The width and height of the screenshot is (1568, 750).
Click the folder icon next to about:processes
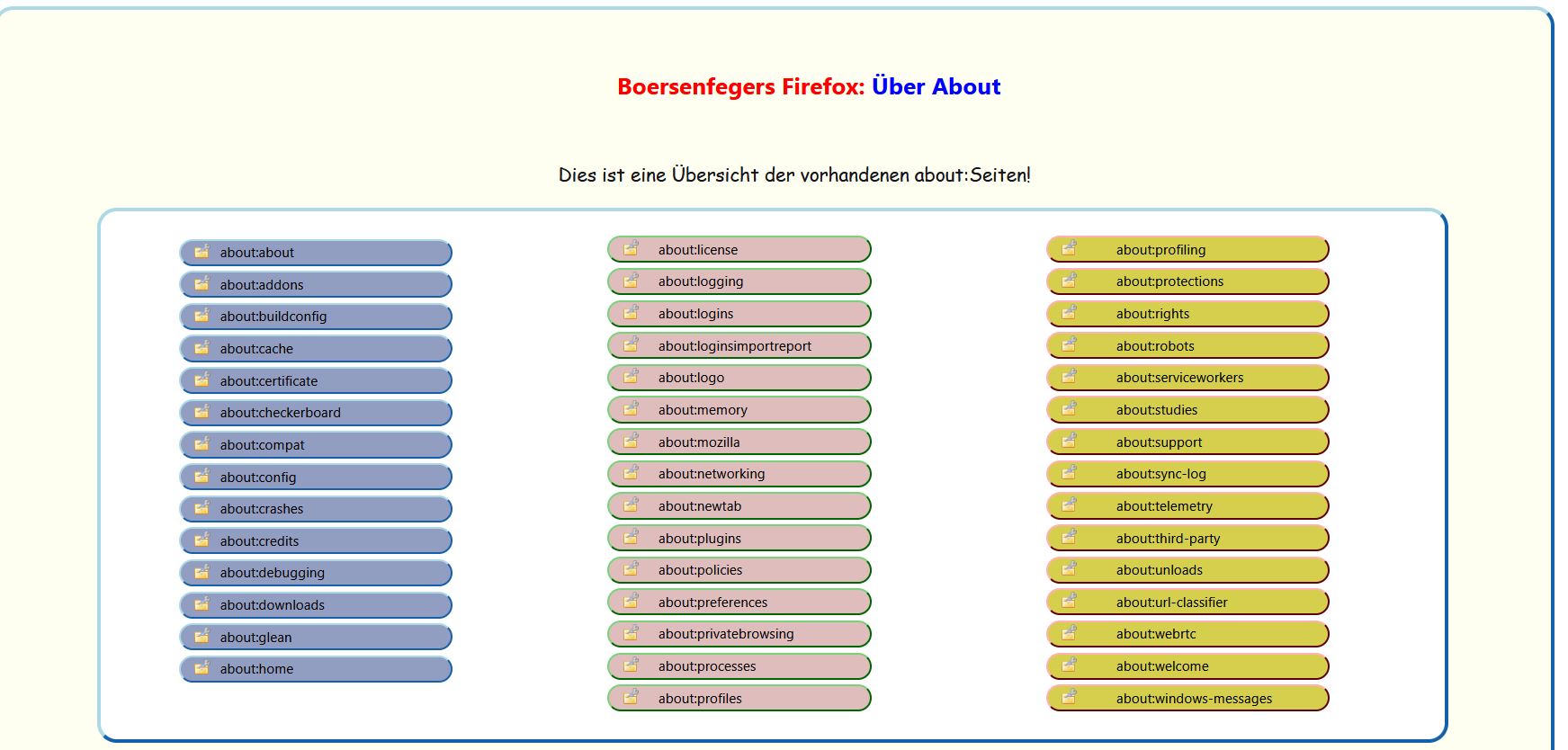click(631, 665)
